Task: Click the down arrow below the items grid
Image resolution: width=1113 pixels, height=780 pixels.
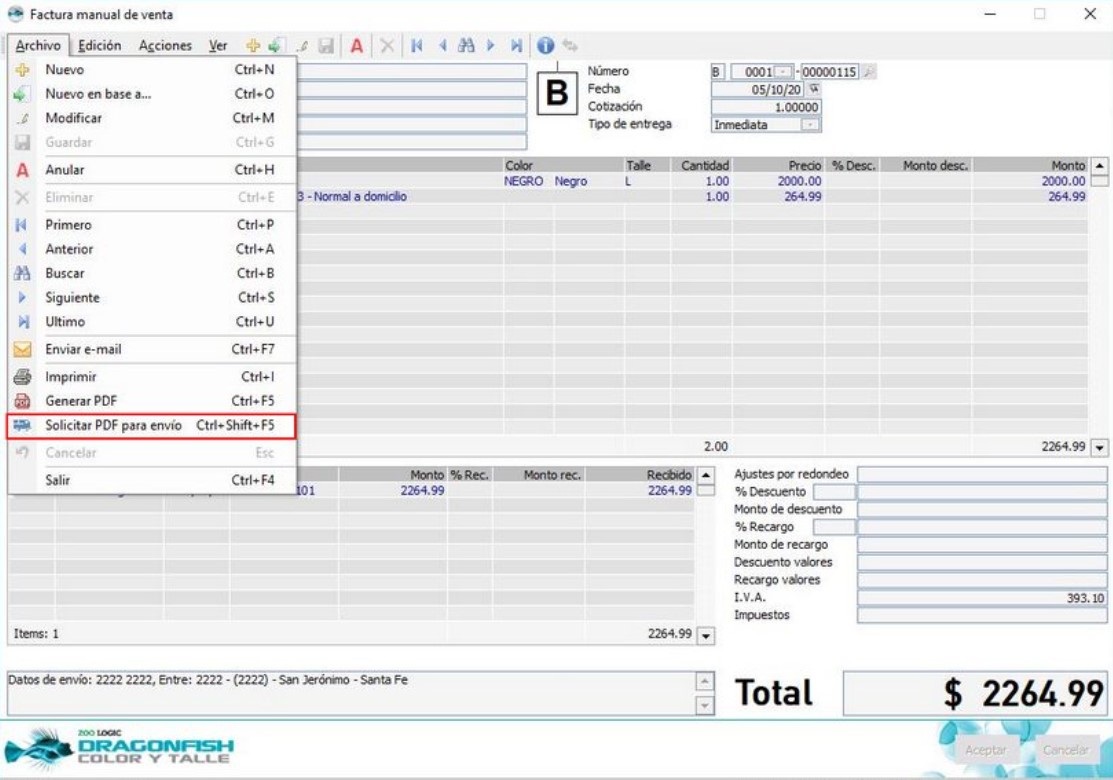Action: pos(1100,448)
